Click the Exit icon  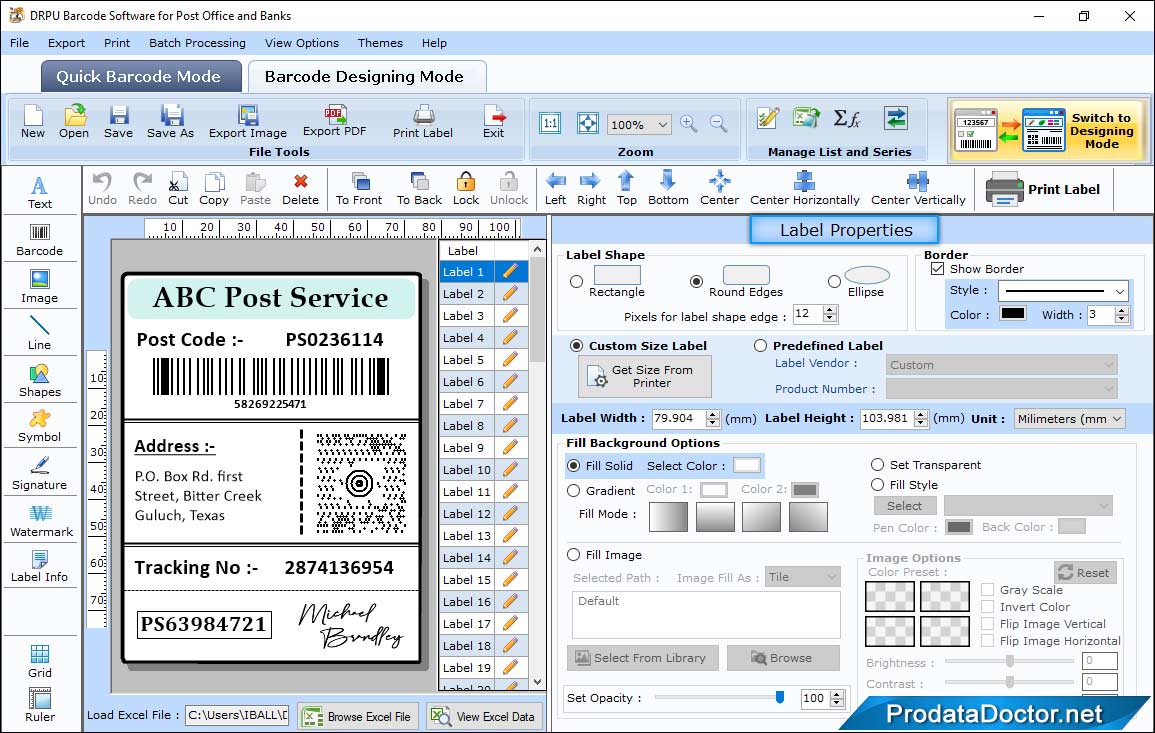click(x=494, y=122)
